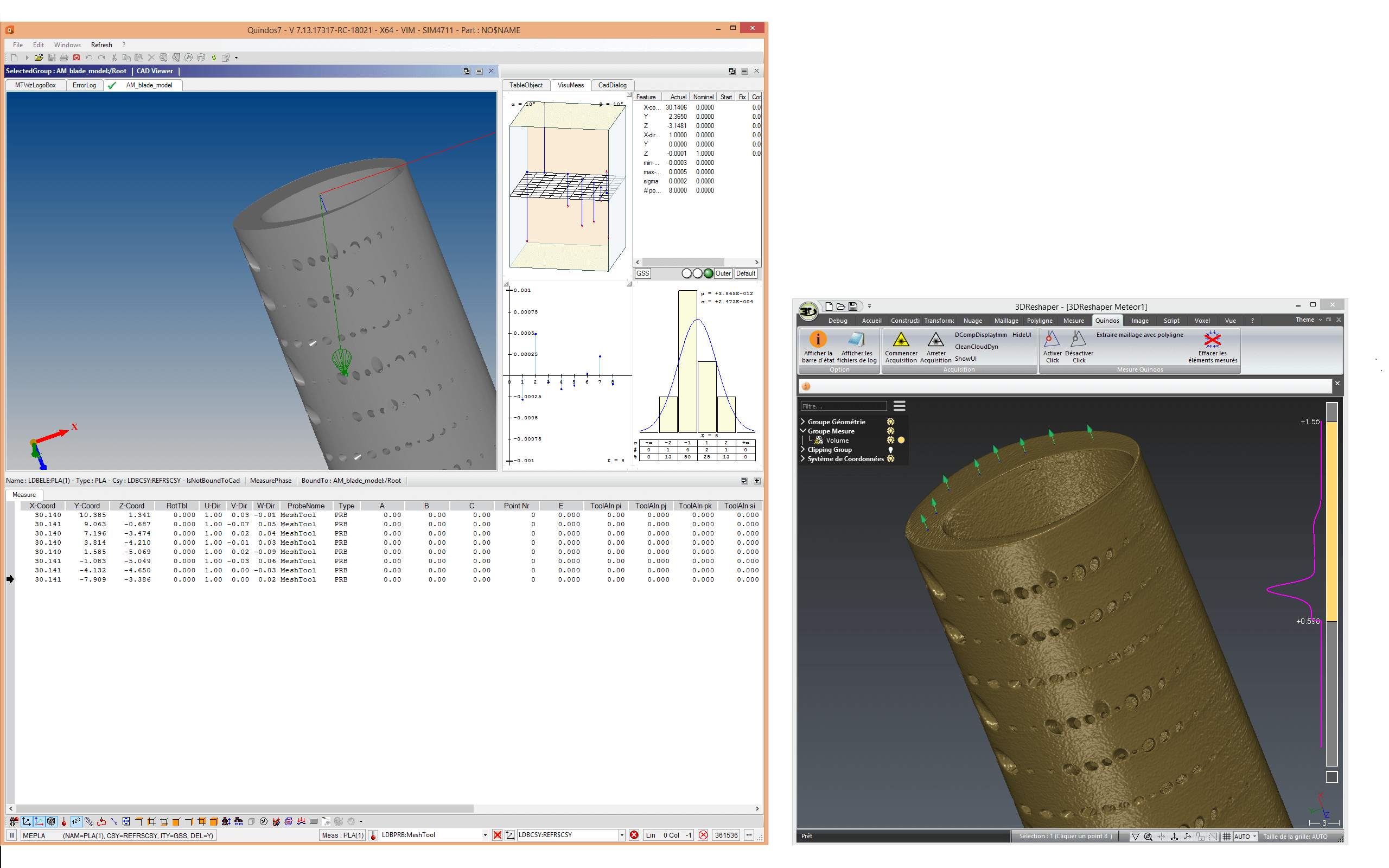Click CleanCloudDyn in Acquisition group
The image size is (1389, 868).
click(x=976, y=347)
